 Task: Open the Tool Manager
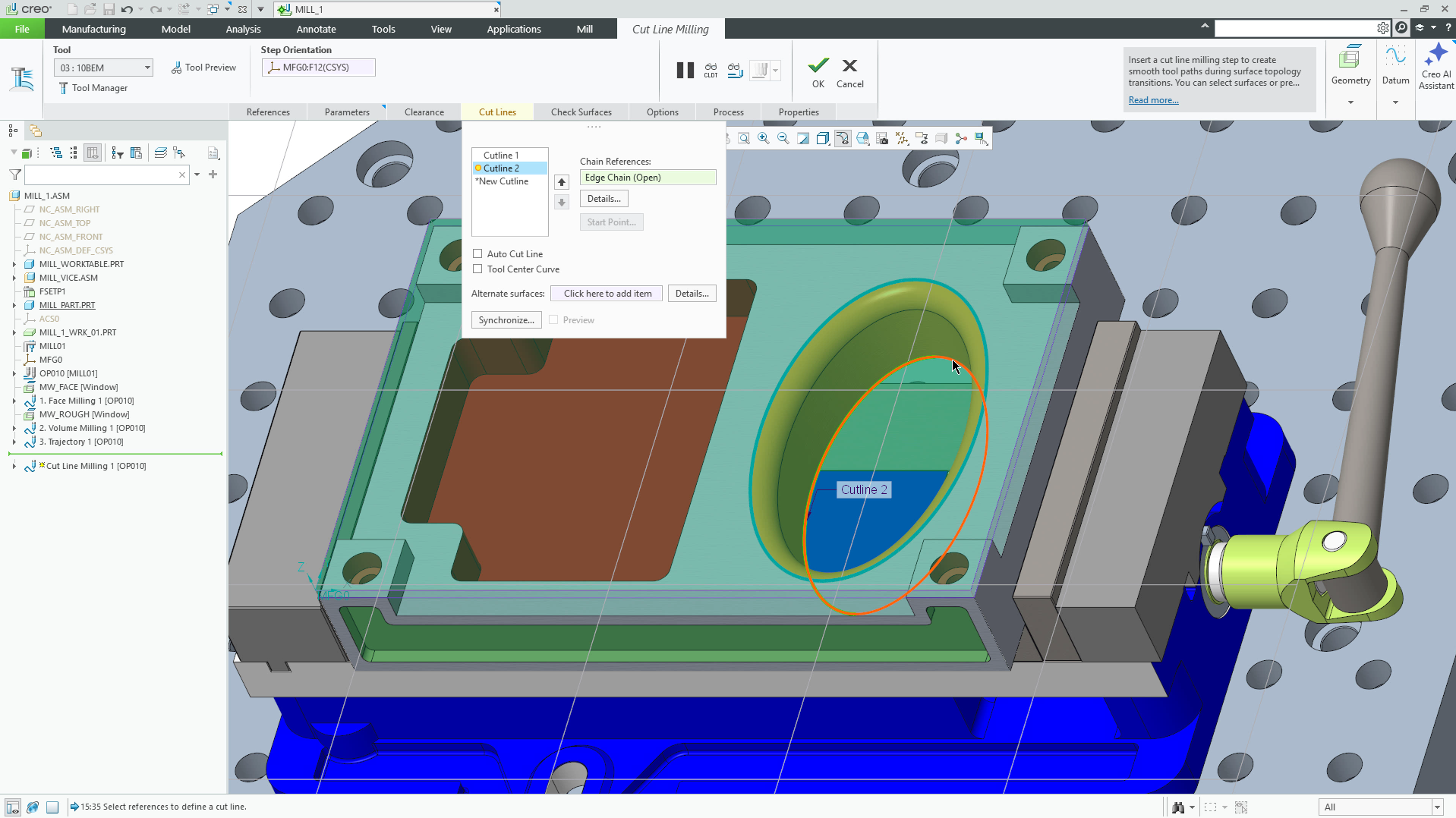[93, 88]
